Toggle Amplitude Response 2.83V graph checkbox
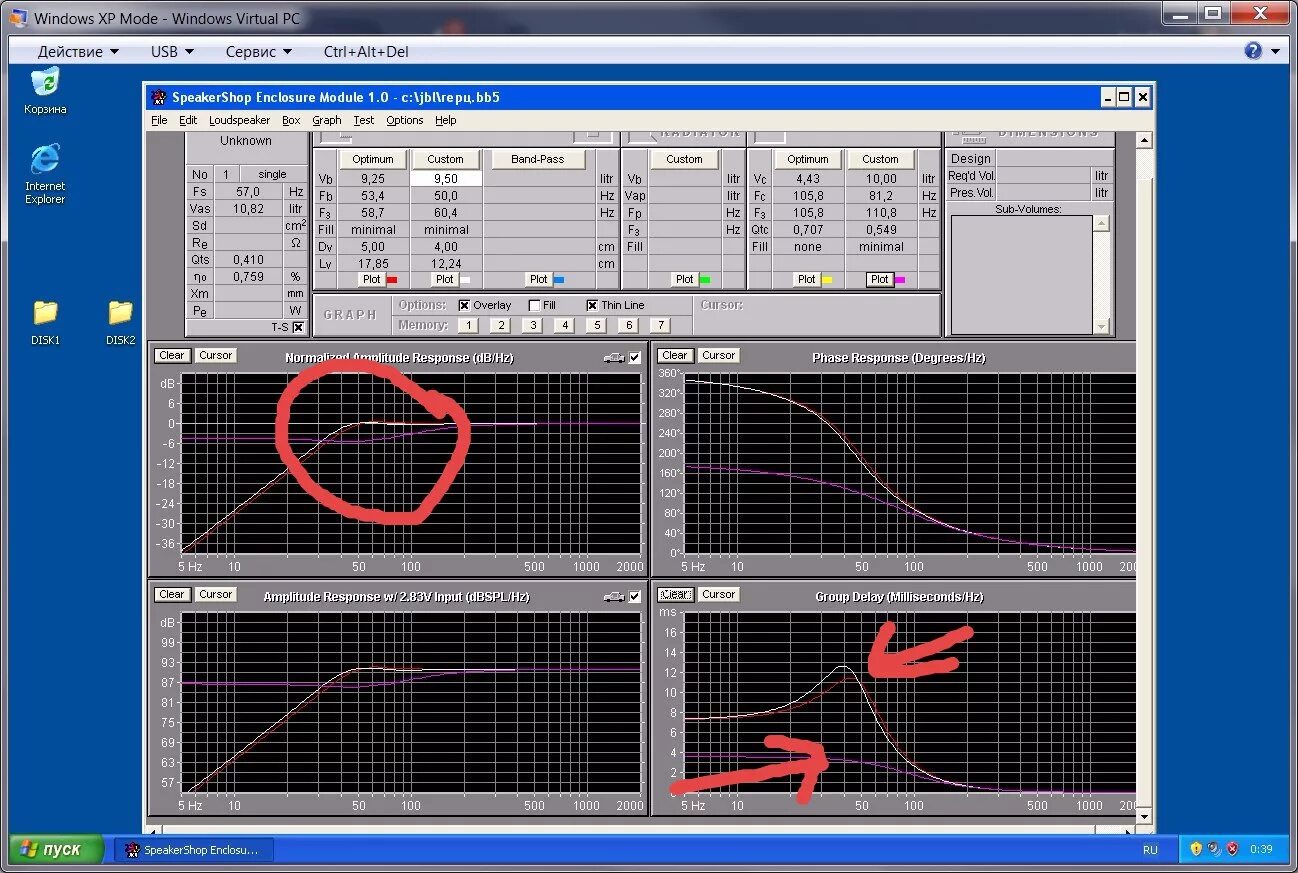 click(634, 596)
